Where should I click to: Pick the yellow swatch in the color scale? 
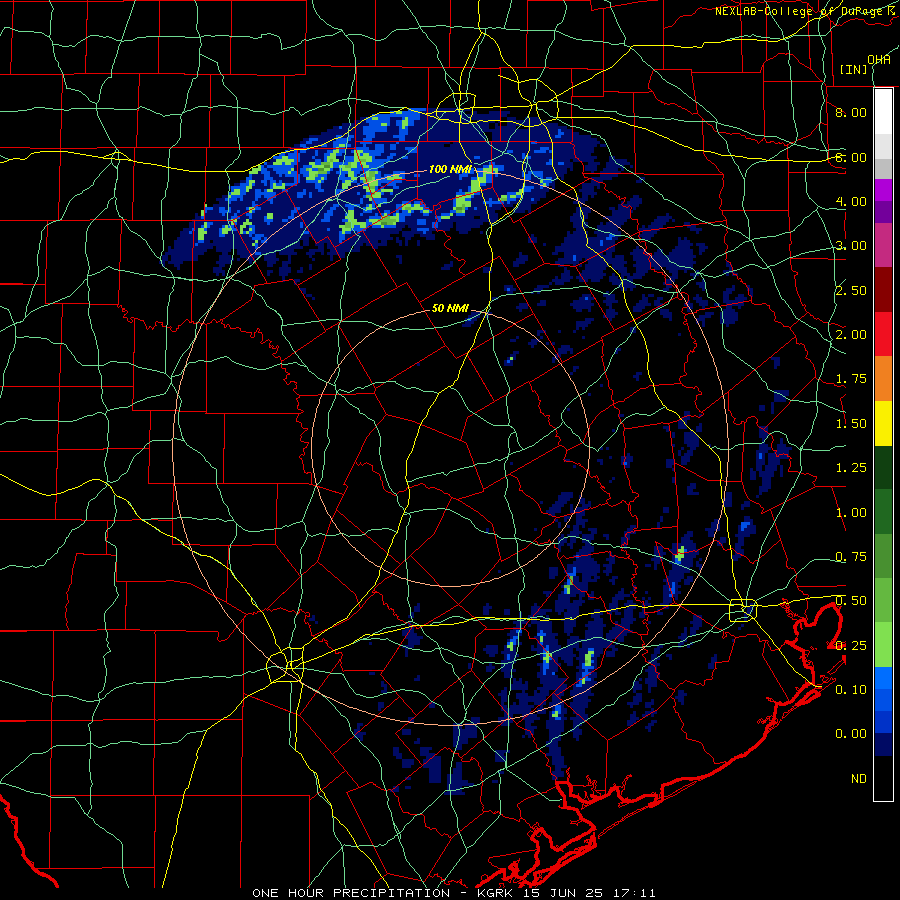point(883,423)
